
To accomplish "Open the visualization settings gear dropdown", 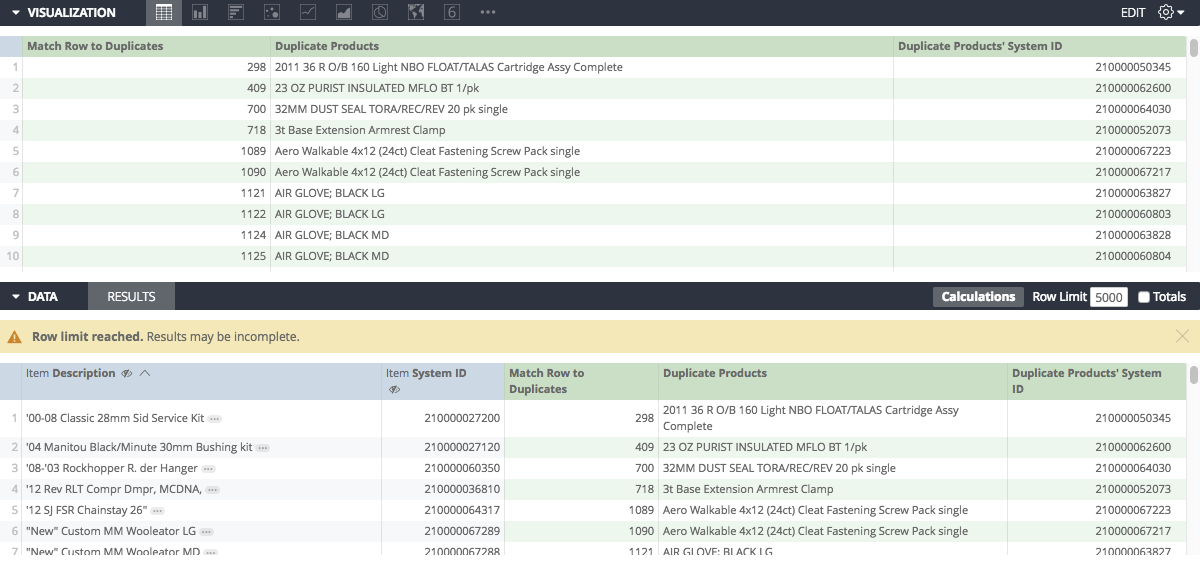I will pos(1171,12).
